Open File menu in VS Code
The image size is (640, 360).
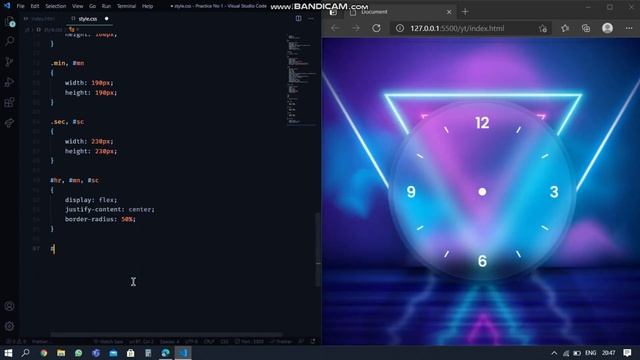[x=20, y=6]
